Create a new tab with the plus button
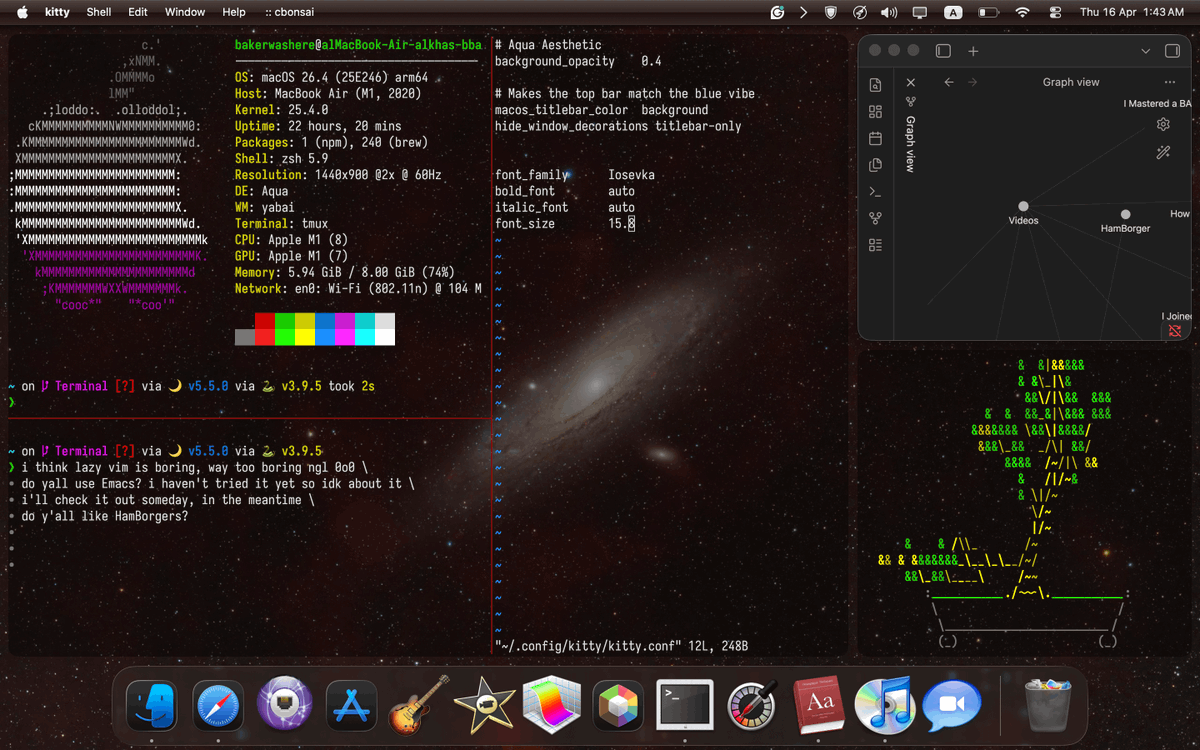Image resolution: width=1200 pixels, height=750 pixels. tap(973, 51)
